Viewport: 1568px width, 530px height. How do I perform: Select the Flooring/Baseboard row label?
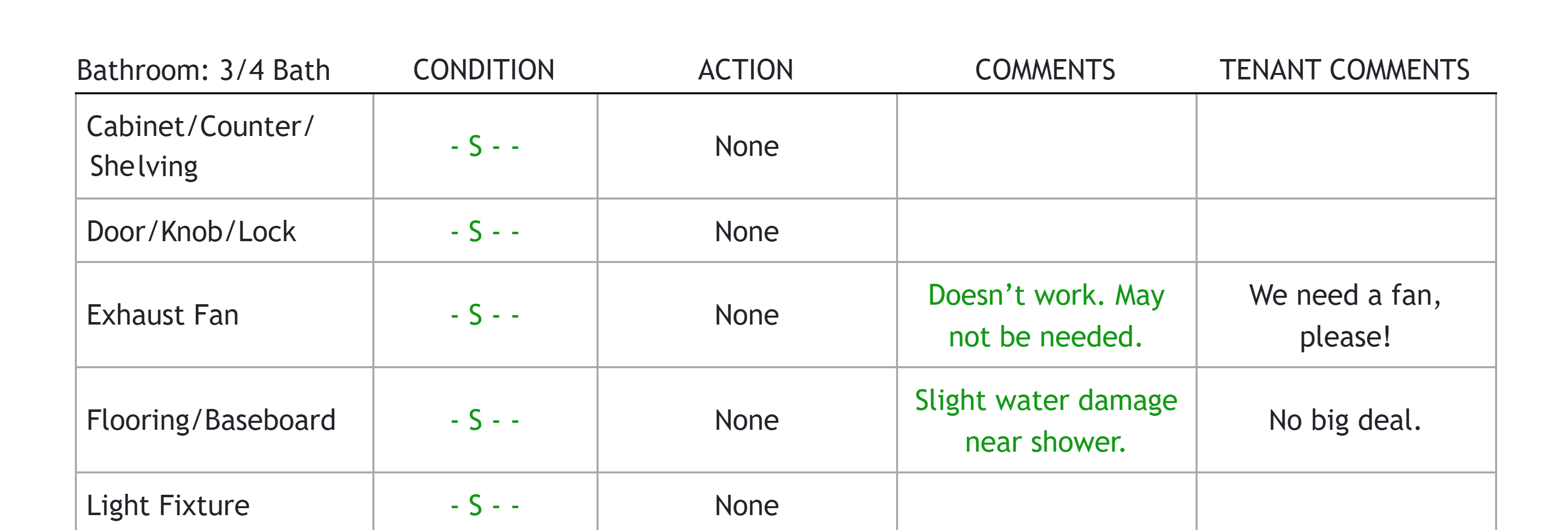pos(211,420)
